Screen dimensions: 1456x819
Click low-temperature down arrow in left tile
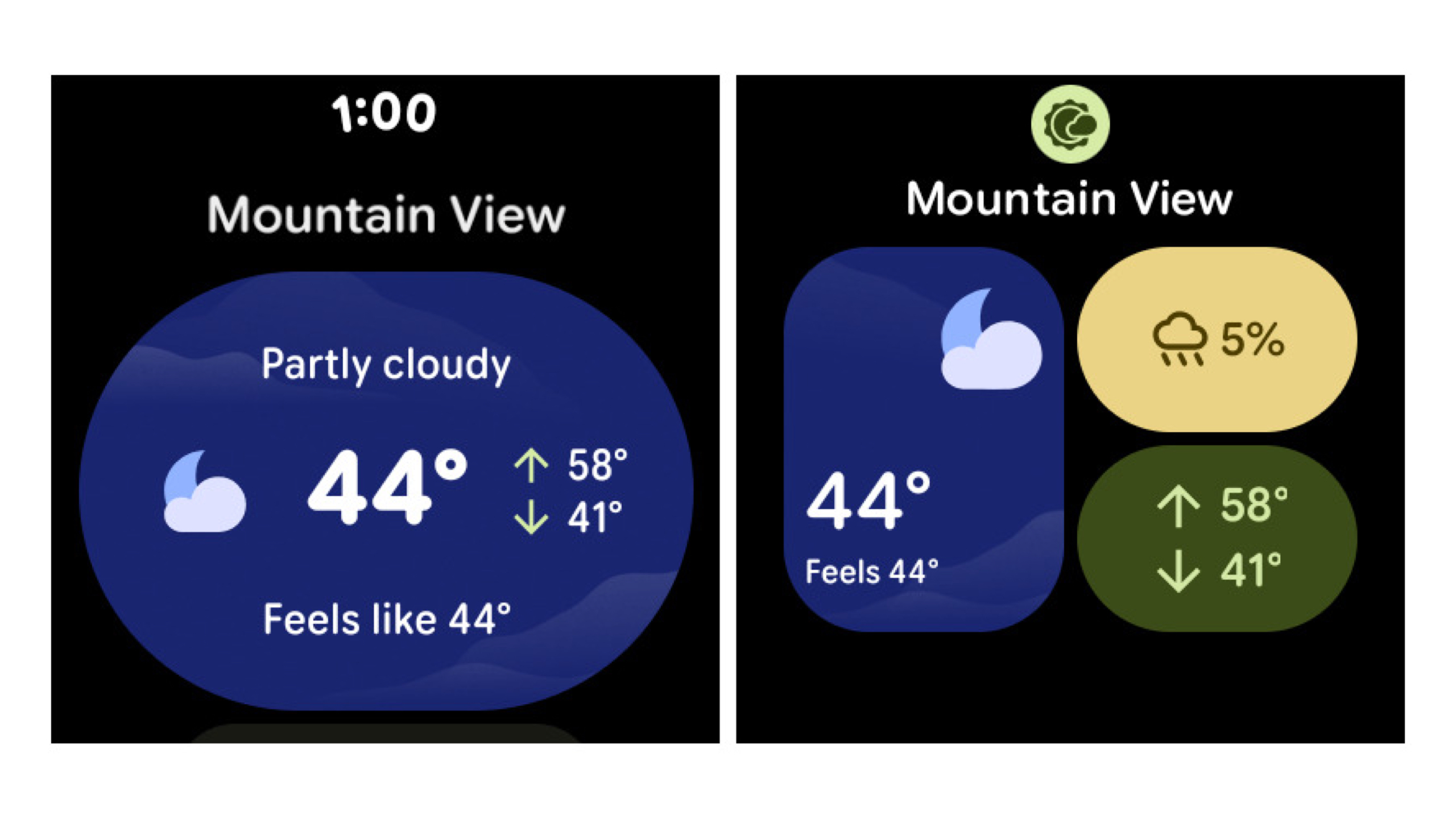531,516
